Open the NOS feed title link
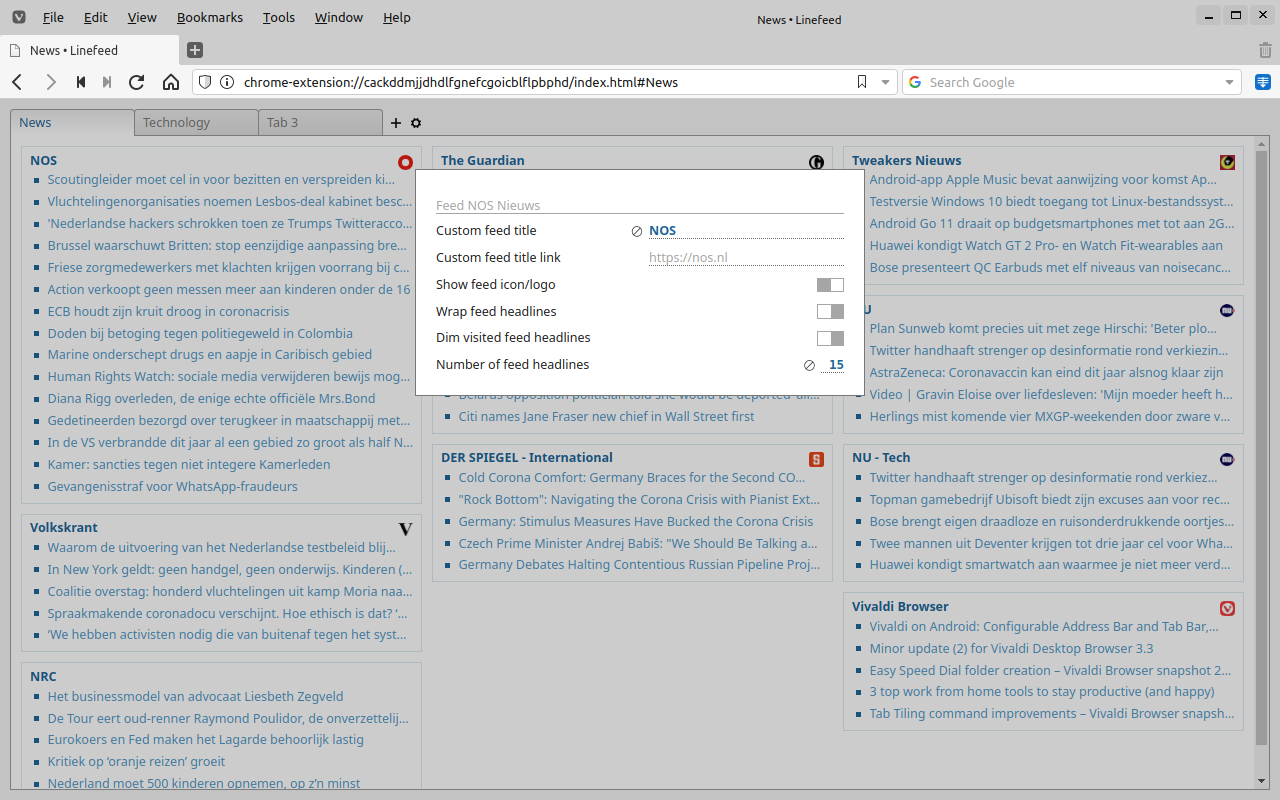This screenshot has width=1280, height=800. [x=44, y=160]
